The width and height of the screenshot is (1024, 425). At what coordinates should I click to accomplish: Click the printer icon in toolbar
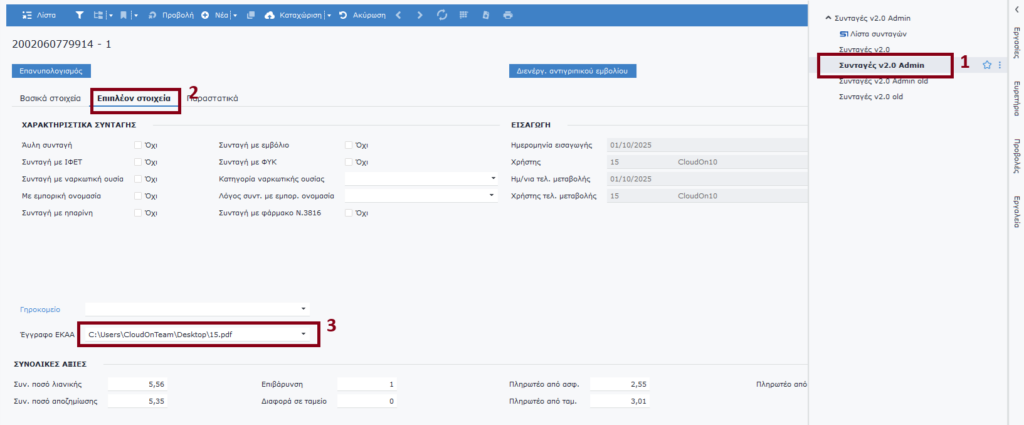click(508, 16)
